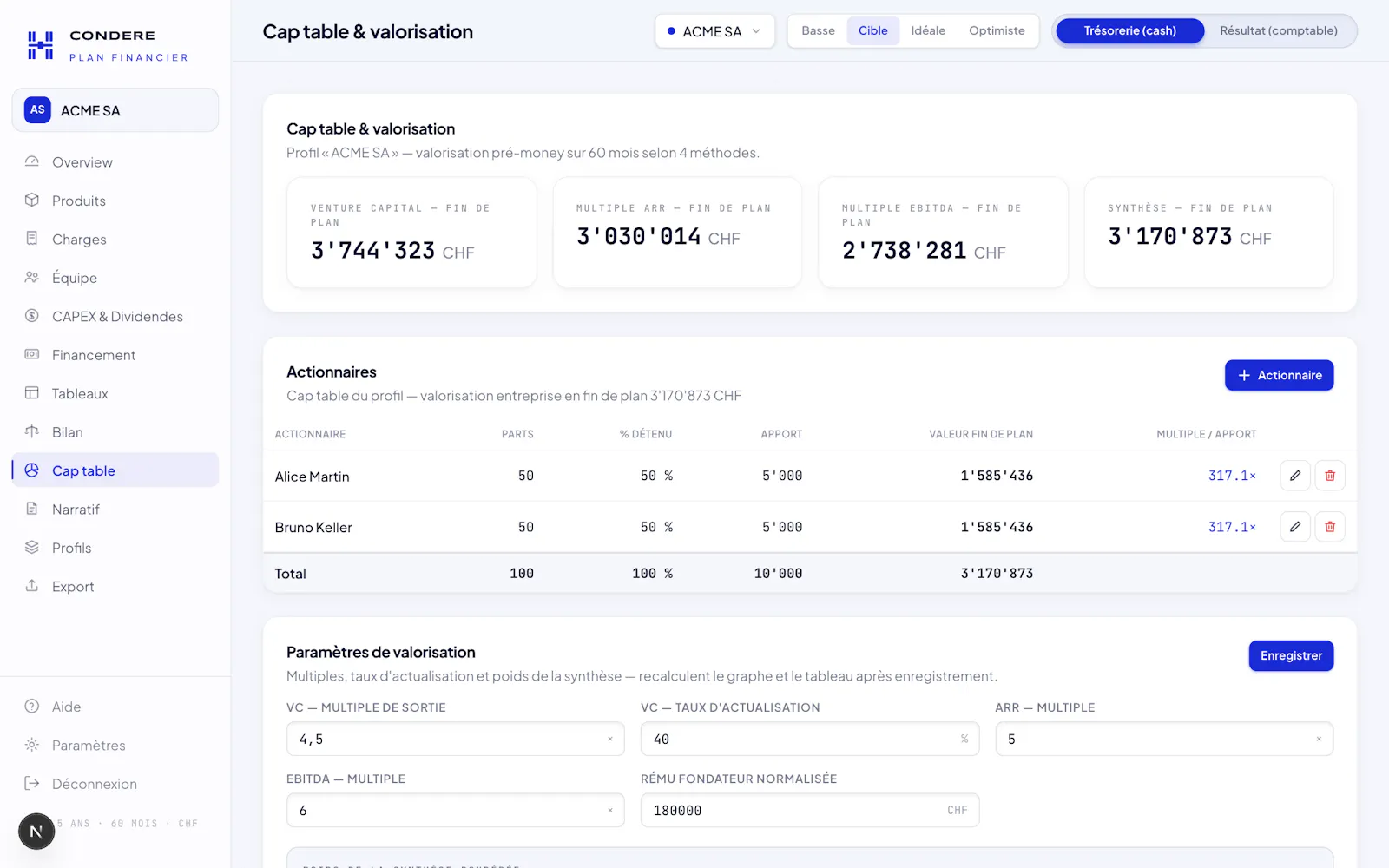The width and height of the screenshot is (1389, 868).
Task: Click the CAPEX & Dividendes coin icon
Action: pos(32,316)
